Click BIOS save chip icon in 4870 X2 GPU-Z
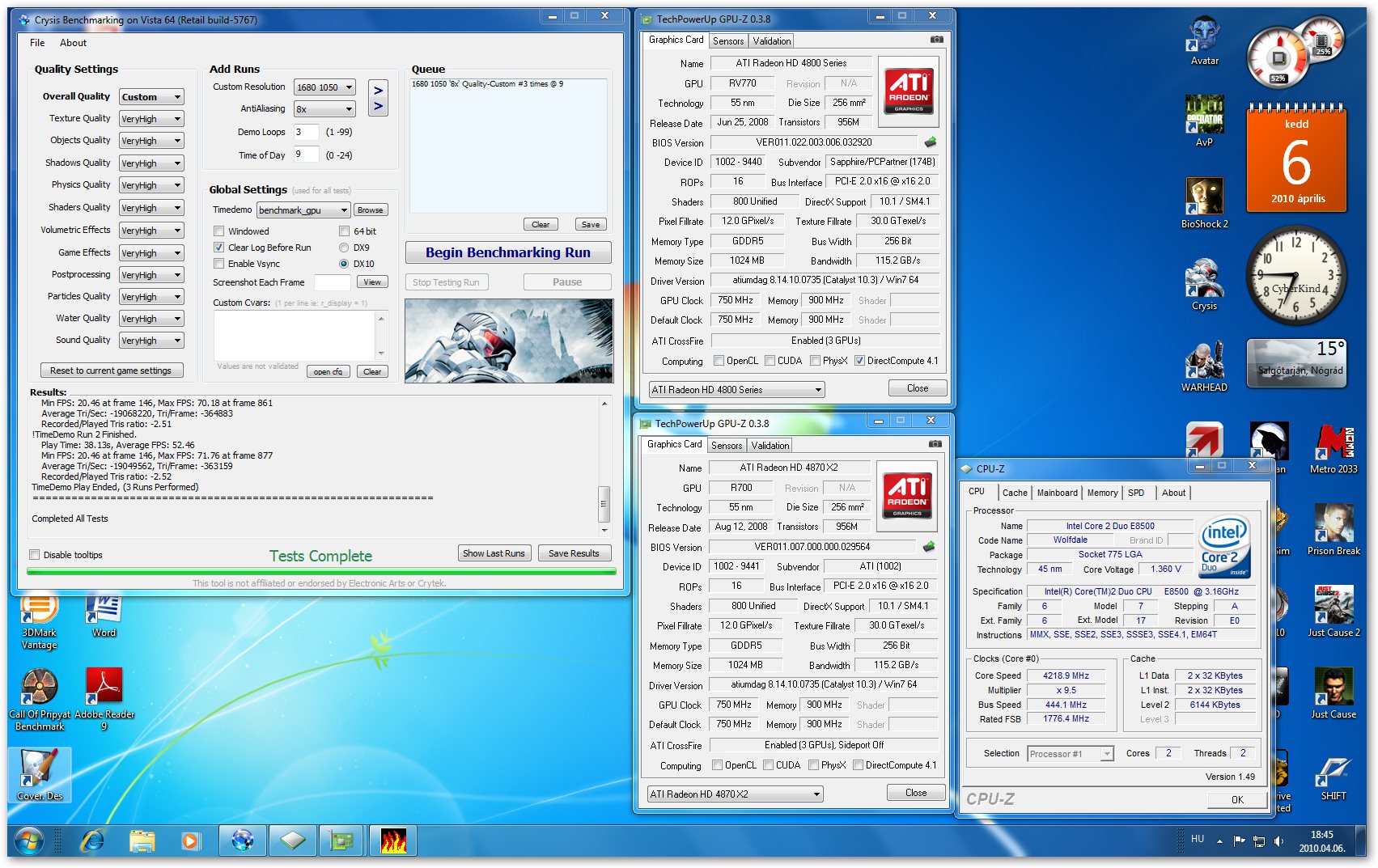 pos(929,547)
